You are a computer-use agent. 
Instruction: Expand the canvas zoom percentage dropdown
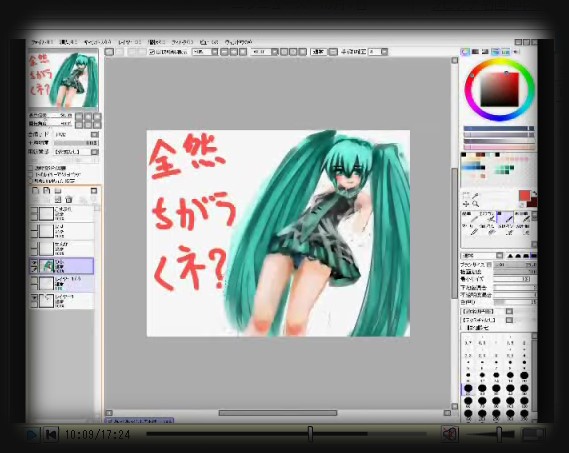pyautogui.click(x=214, y=52)
